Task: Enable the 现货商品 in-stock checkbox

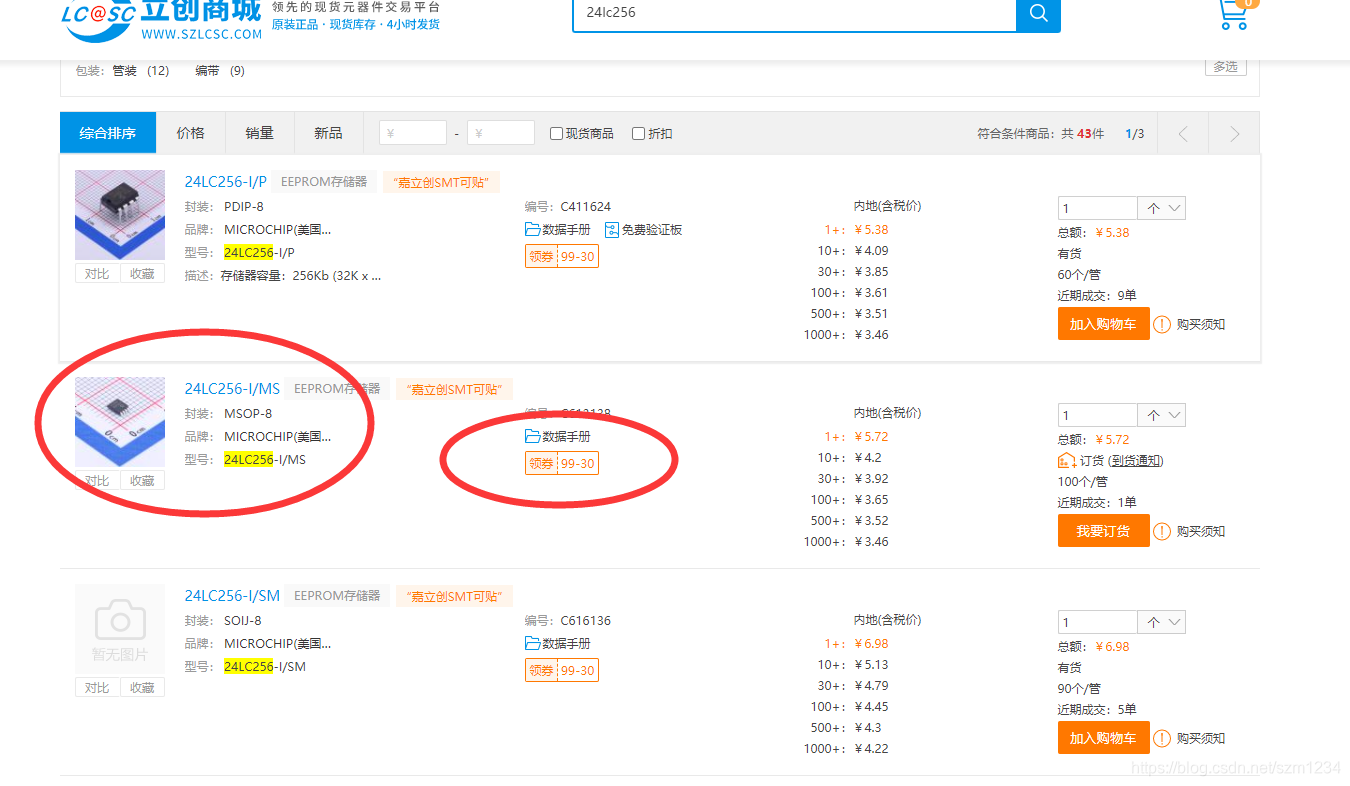Action: coord(556,133)
